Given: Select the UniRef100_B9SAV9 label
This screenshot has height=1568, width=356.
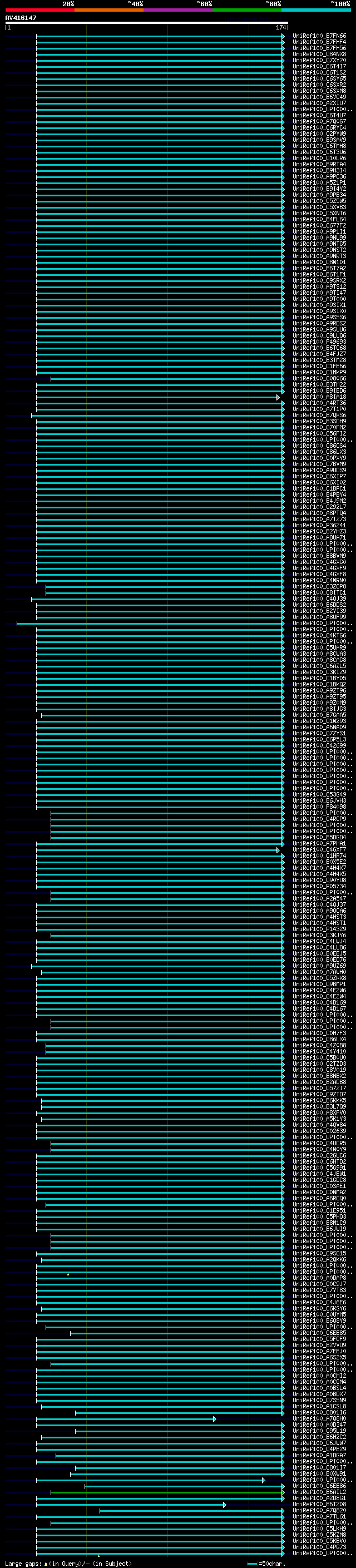Looking at the screenshot, I should pos(319,140).
